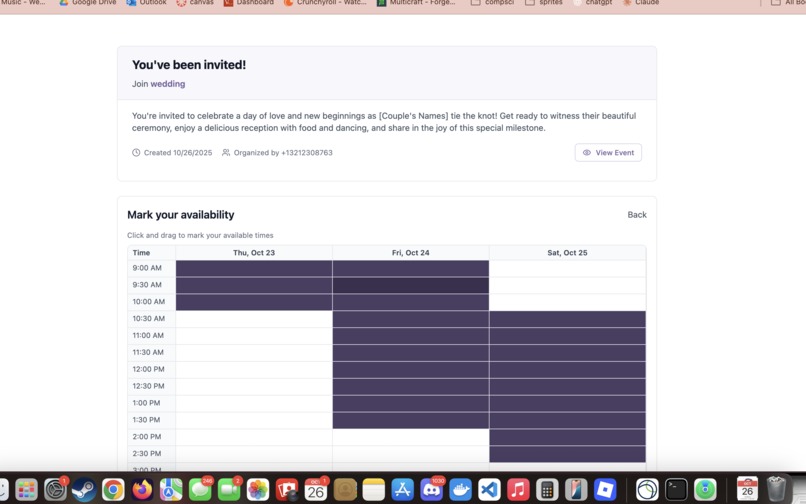The image size is (806, 504).
Task: Click the Fri, Oct 24 column header
Action: (410, 253)
